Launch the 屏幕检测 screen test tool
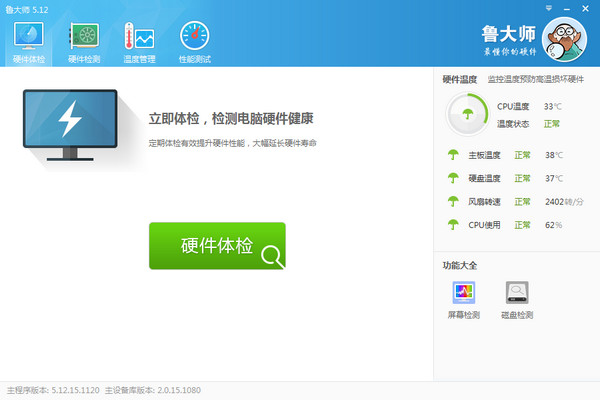600x400 pixels. 464,300
